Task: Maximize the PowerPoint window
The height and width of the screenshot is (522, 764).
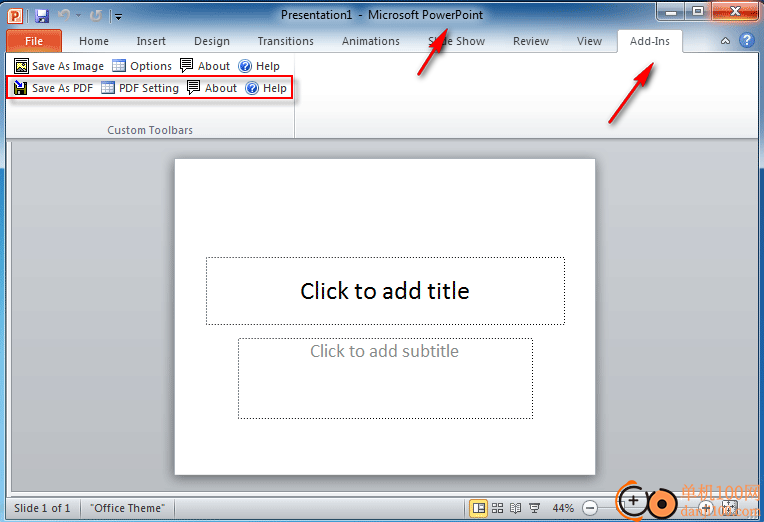Action: 698,12
